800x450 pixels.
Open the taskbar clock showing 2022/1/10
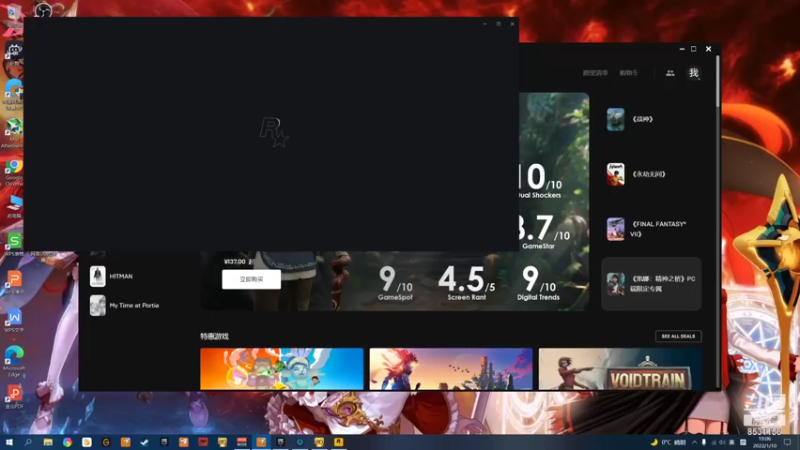point(765,442)
